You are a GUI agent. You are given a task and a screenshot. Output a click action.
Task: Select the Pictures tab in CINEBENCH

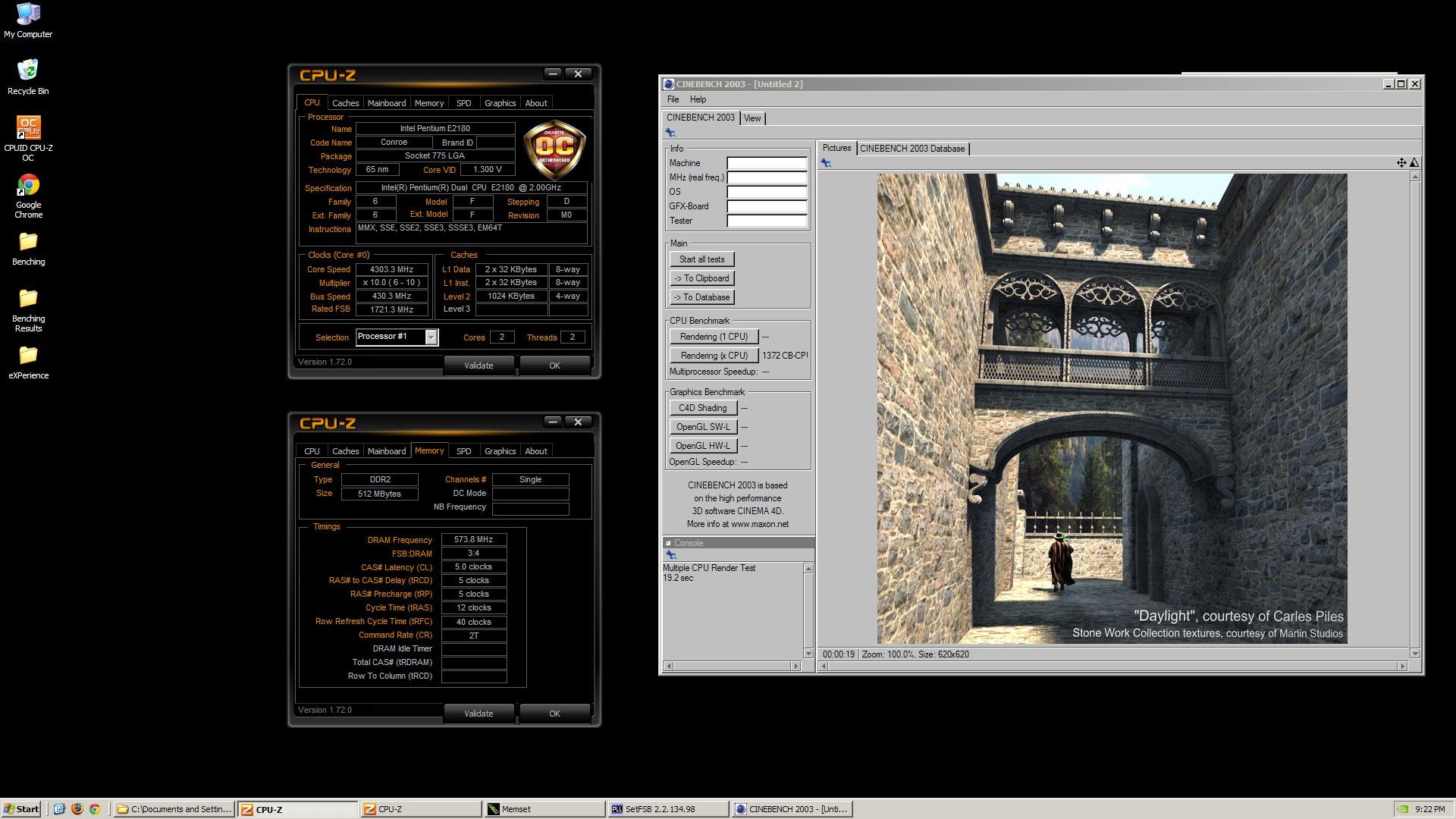point(836,149)
